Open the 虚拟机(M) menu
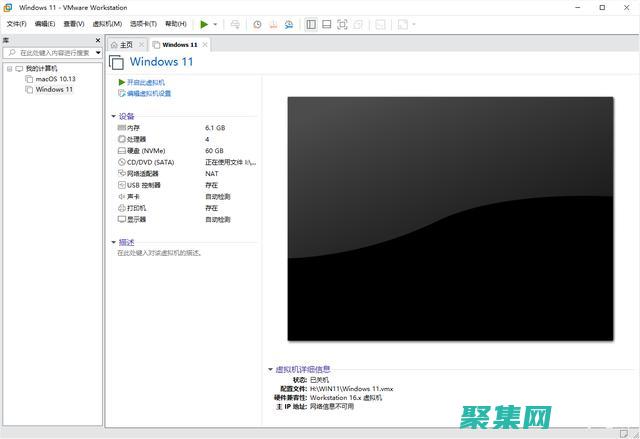 [x=107, y=24]
